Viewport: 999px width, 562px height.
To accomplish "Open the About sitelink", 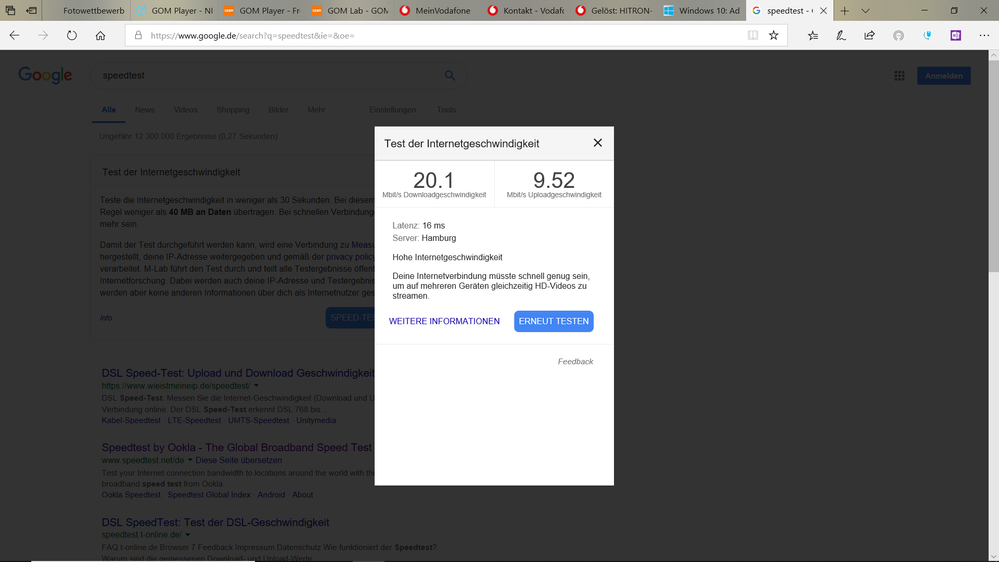I will click(303, 494).
